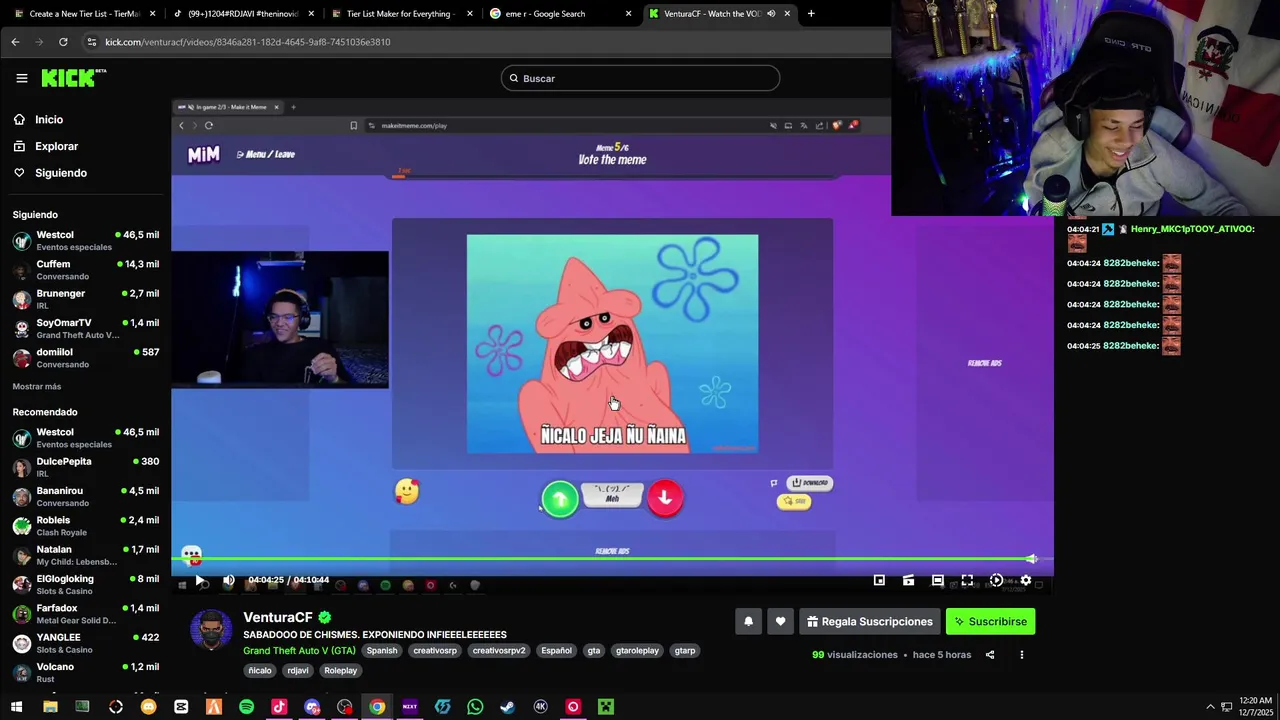Open the YANGLEE recommended channel

pyautogui.click(x=85, y=643)
